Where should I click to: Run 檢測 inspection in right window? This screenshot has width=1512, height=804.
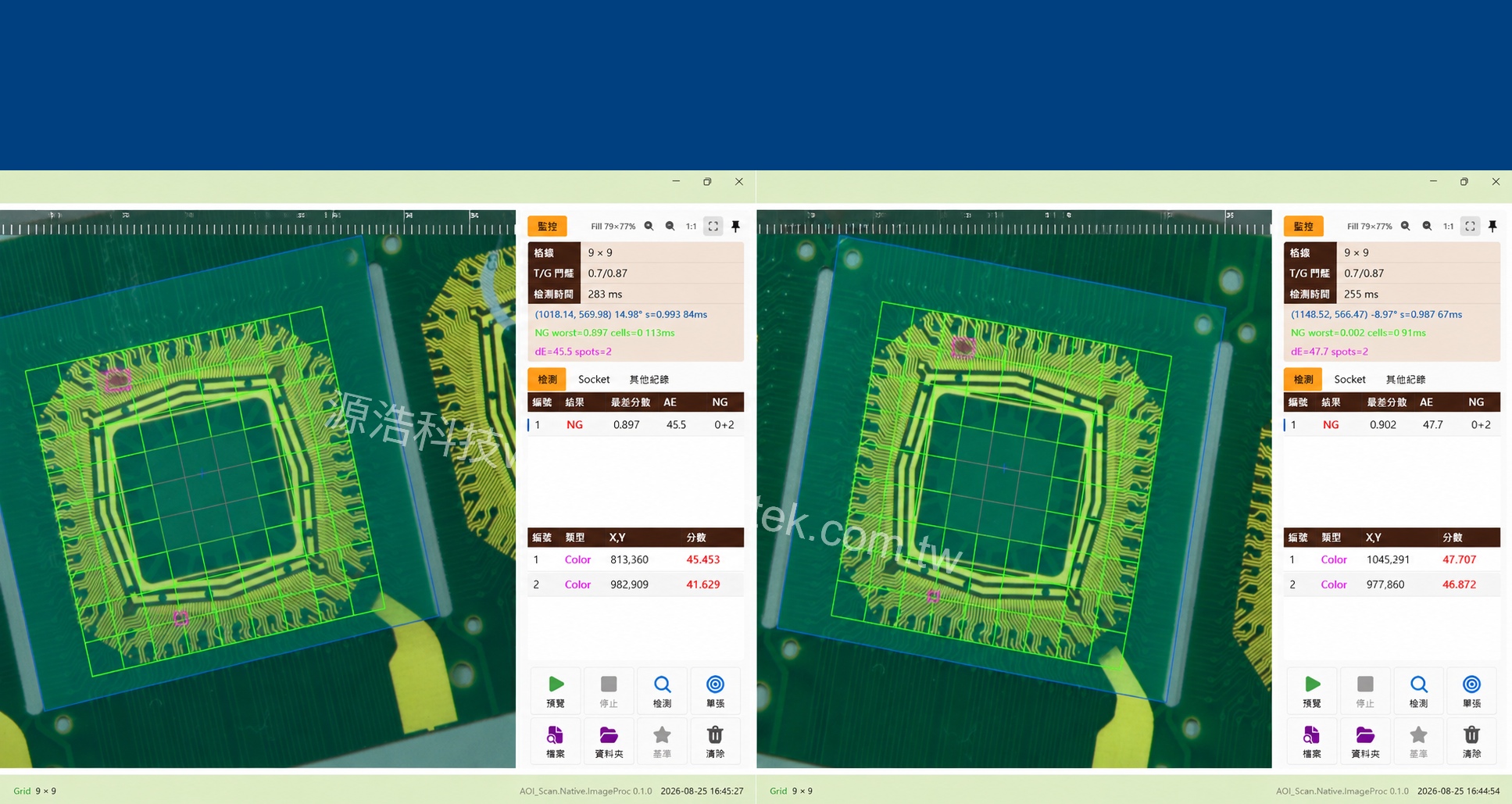click(x=1418, y=691)
